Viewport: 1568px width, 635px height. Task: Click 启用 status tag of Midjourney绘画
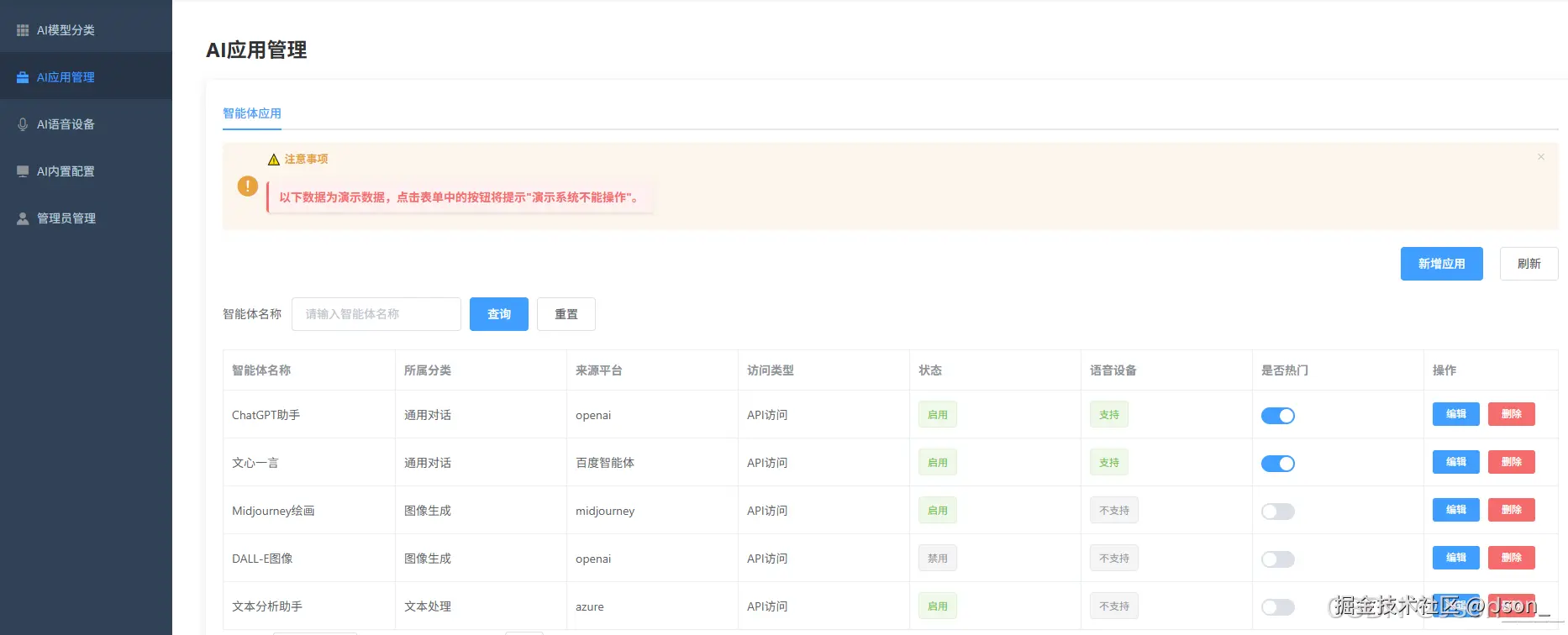(x=937, y=511)
